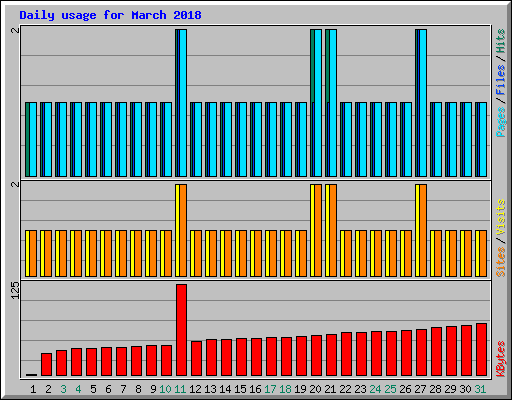Select the red KBytes bar for day 22
Screen dimensions: 512x400
(346, 354)
